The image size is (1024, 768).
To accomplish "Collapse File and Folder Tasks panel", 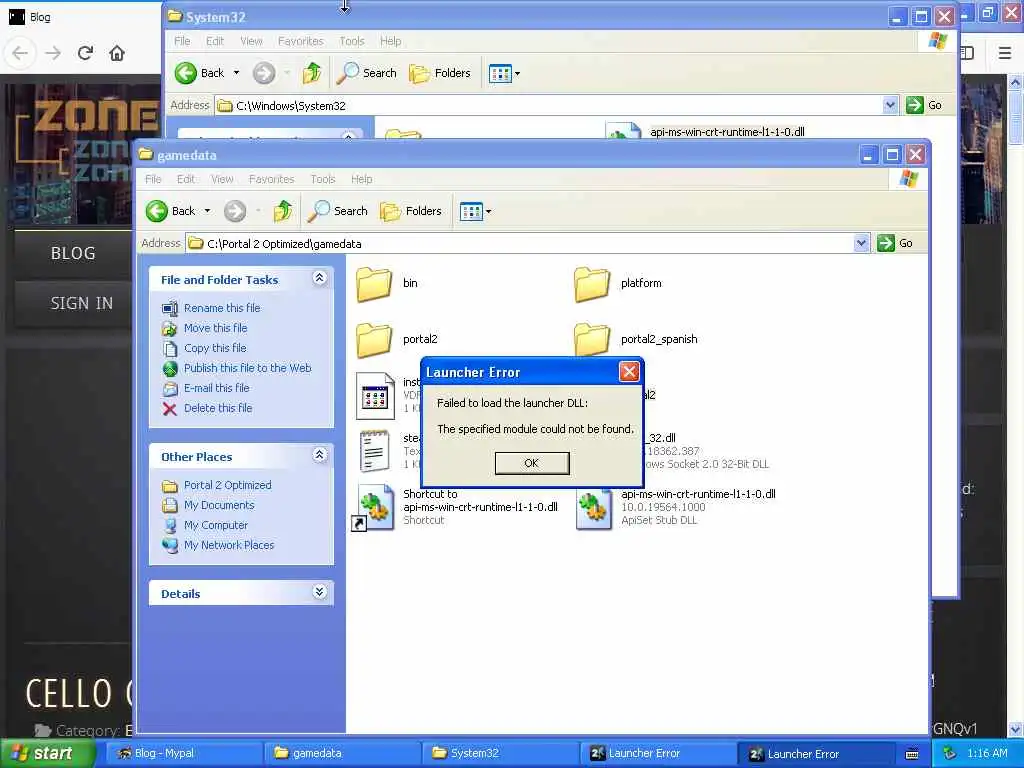I will click(x=319, y=278).
